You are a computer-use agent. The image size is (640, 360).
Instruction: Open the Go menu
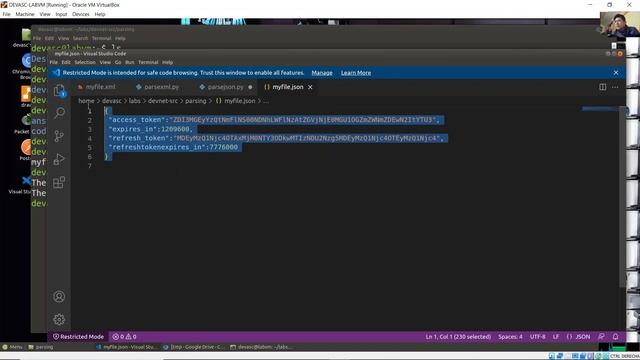pos(118,62)
